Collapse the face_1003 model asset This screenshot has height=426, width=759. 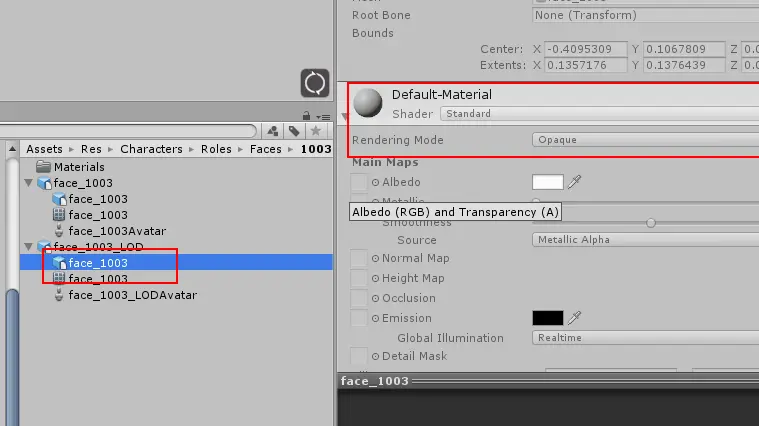click(x=29, y=183)
